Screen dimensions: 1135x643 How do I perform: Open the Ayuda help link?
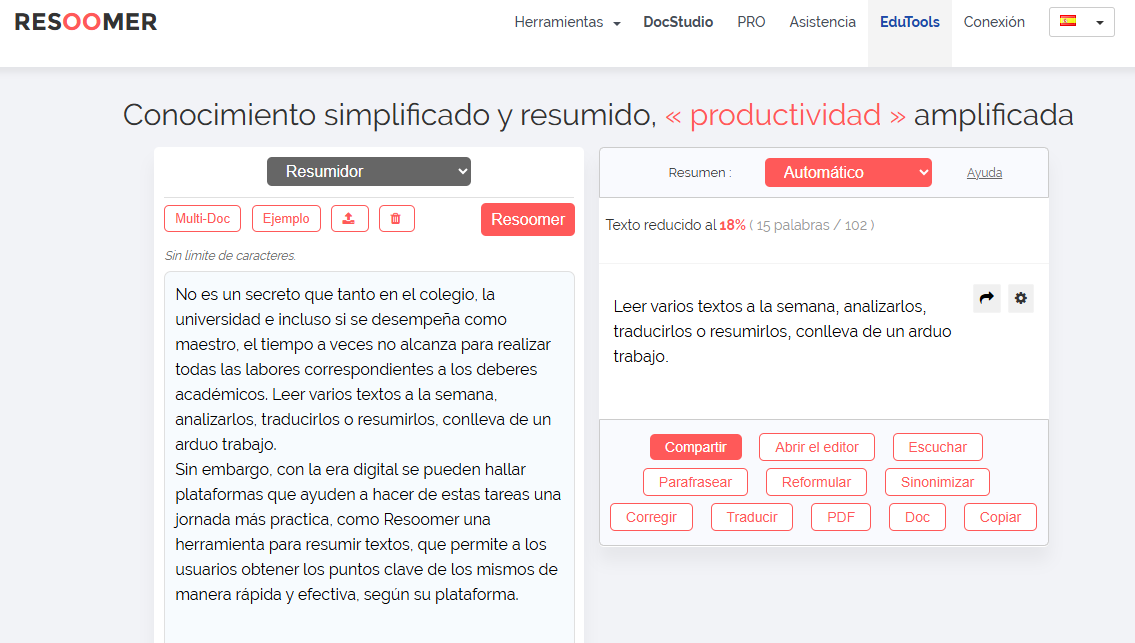(x=984, y=173)
